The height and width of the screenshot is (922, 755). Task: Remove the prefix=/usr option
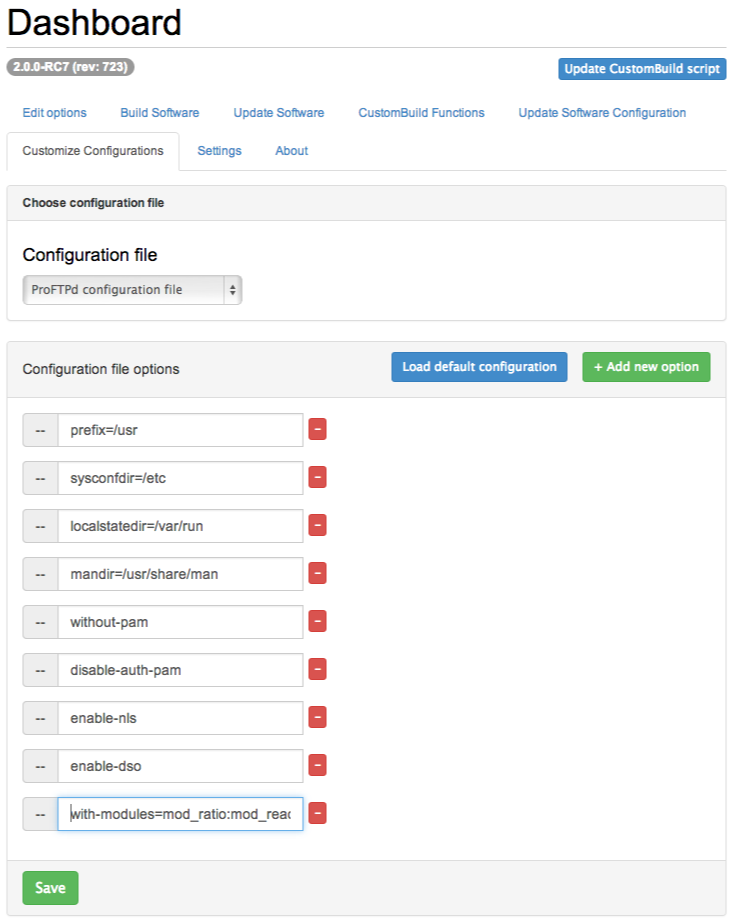tap(317, 430)
